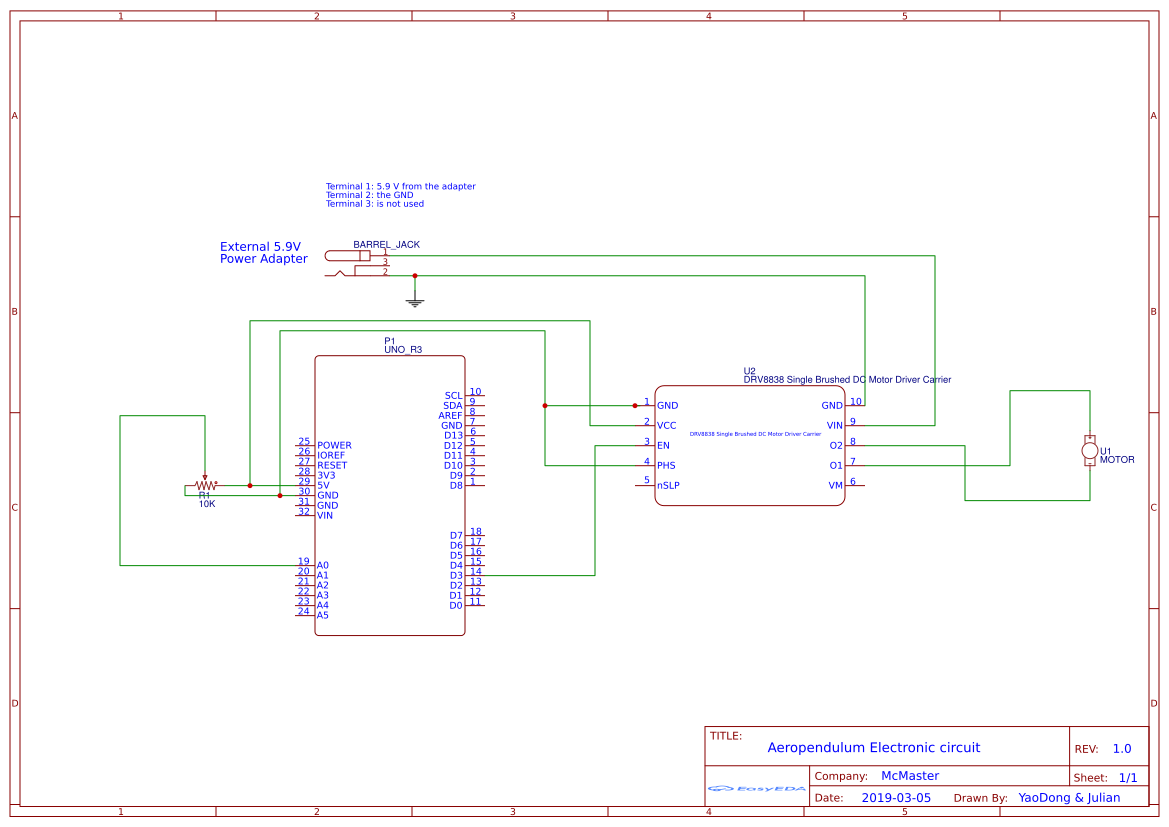
Task: Click the External 5.9V Power Adapter label
Action: click(x=262, y=252)
